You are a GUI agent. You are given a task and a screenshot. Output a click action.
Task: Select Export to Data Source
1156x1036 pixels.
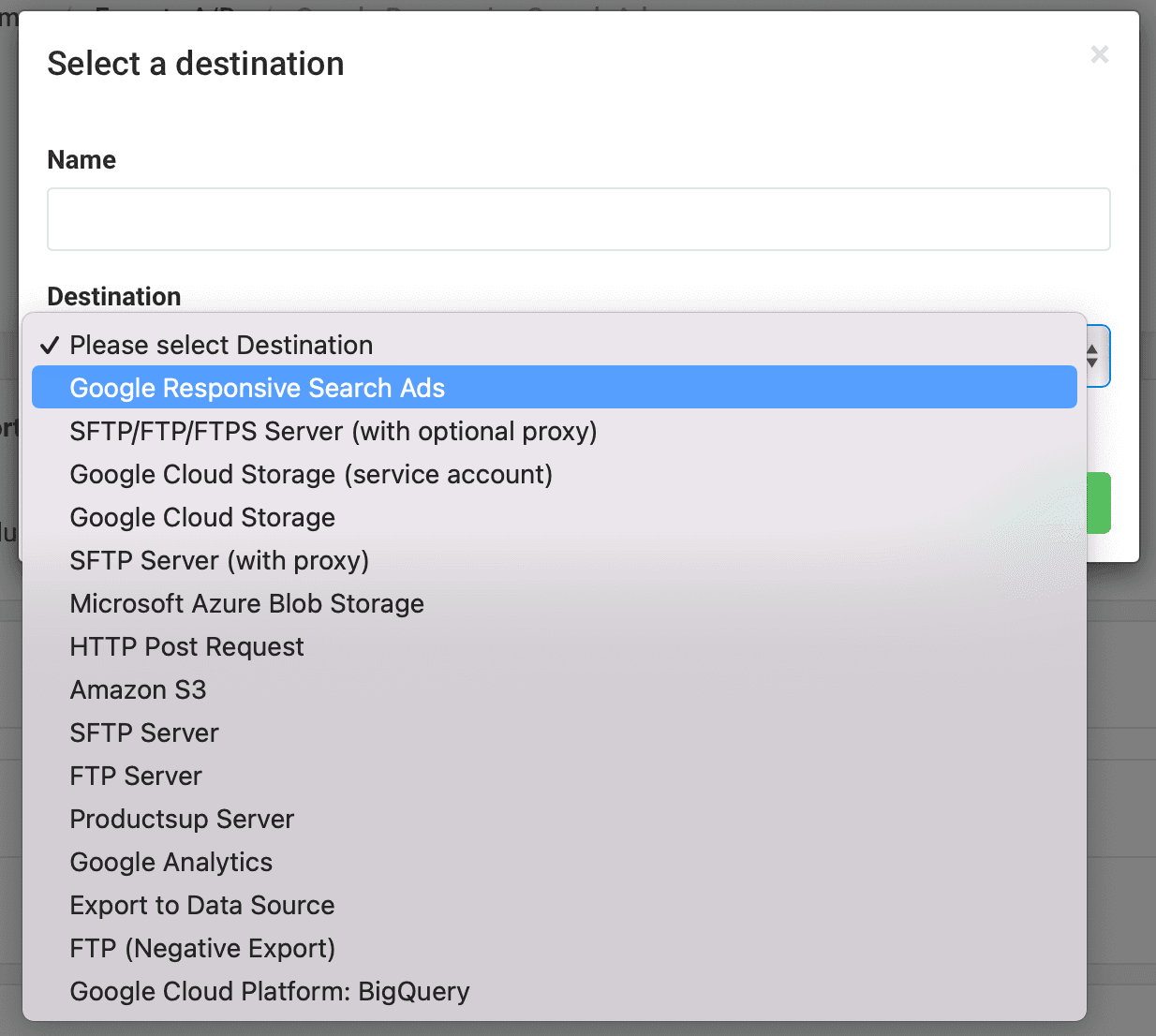click(x=201, y=905)
